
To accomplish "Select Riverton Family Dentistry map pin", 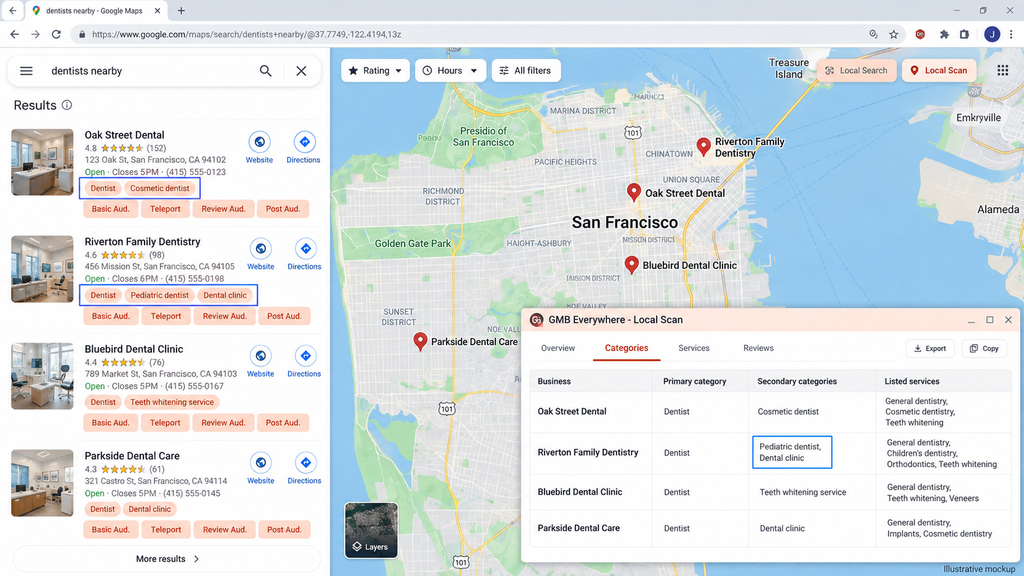I will pos(703,147).
